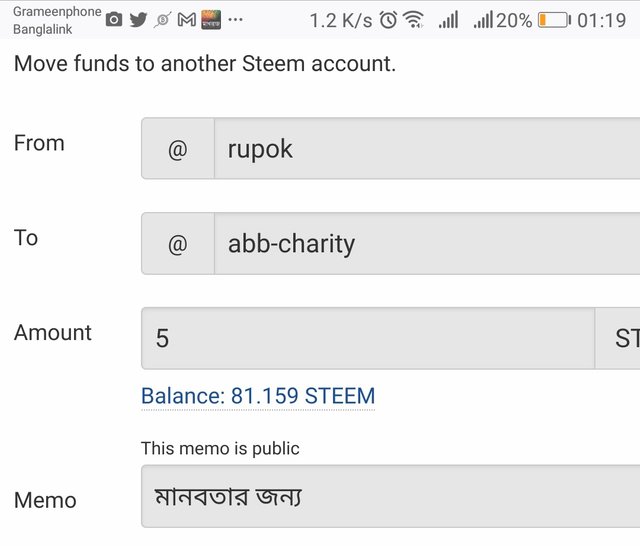The height and width of the screenshot is (546, 640).
Task: Tap the 01:19 clock in status bar
Action: click(x=601, y=20)
